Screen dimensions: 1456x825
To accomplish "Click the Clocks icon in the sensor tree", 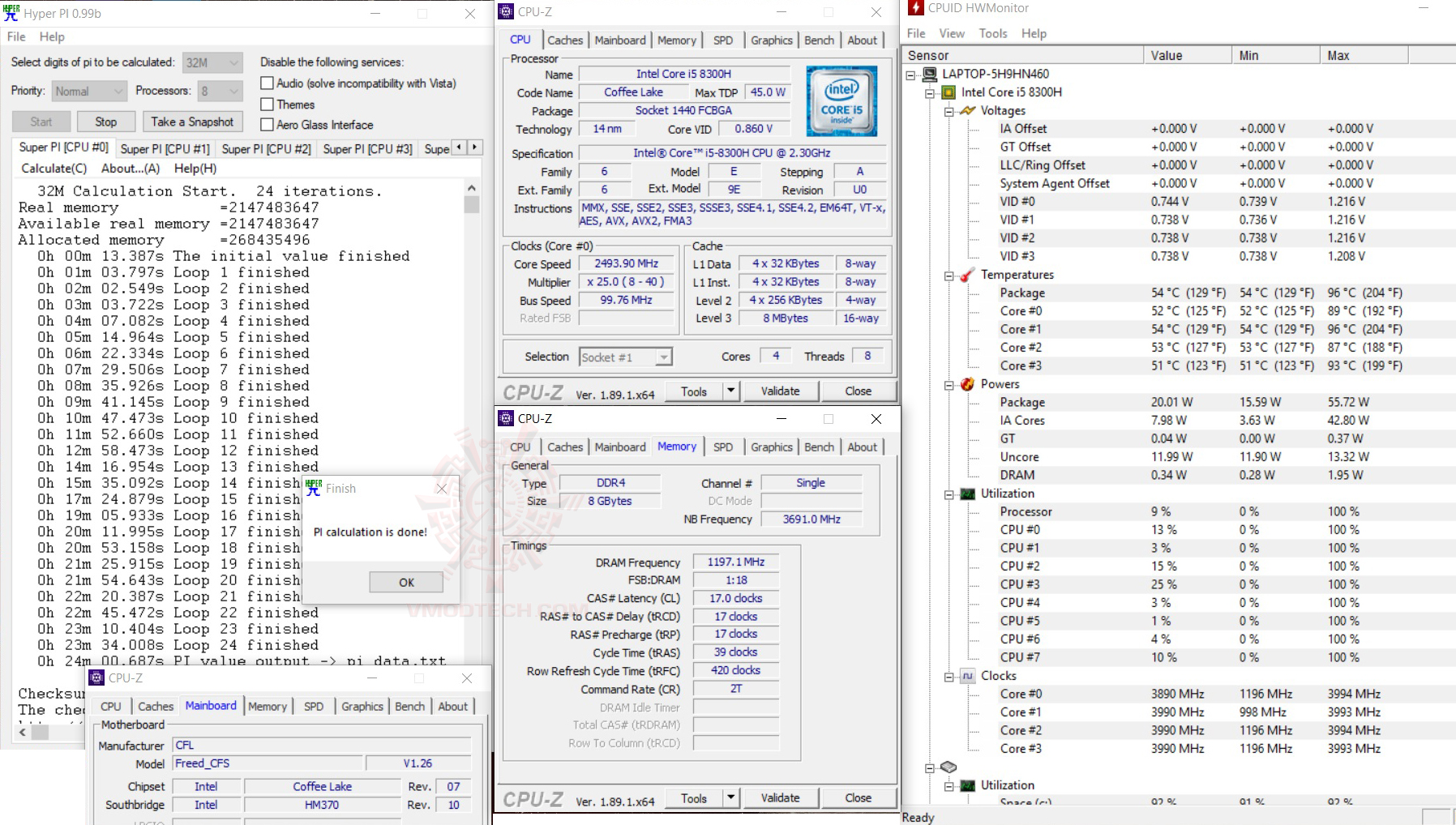I will click(967, 676).
